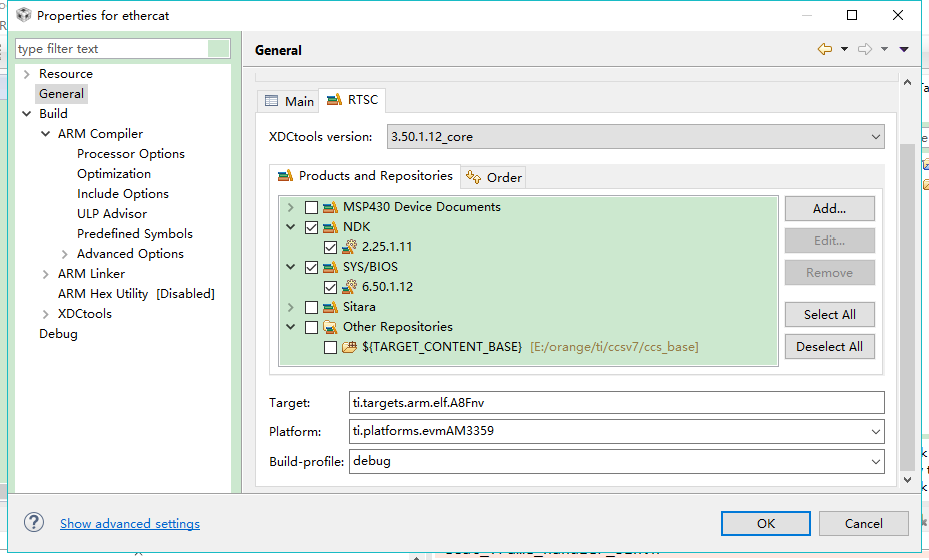Collapse the SYS/BIOS product node
The image size is (929, 560).
[290, 267]
